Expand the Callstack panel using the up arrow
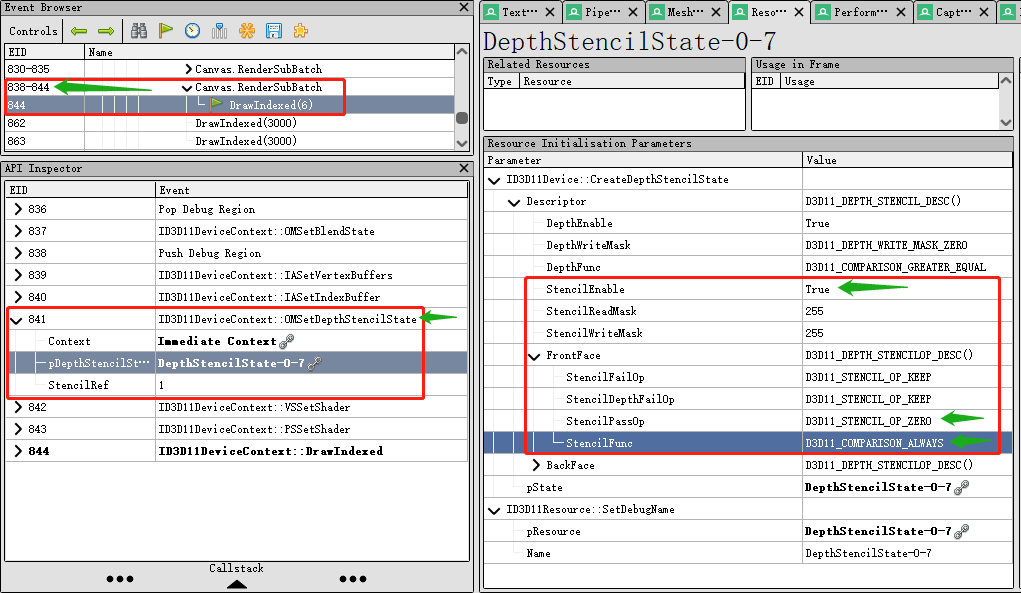The height and width of the screenshot is (593, 1021). tap(236, 584)
